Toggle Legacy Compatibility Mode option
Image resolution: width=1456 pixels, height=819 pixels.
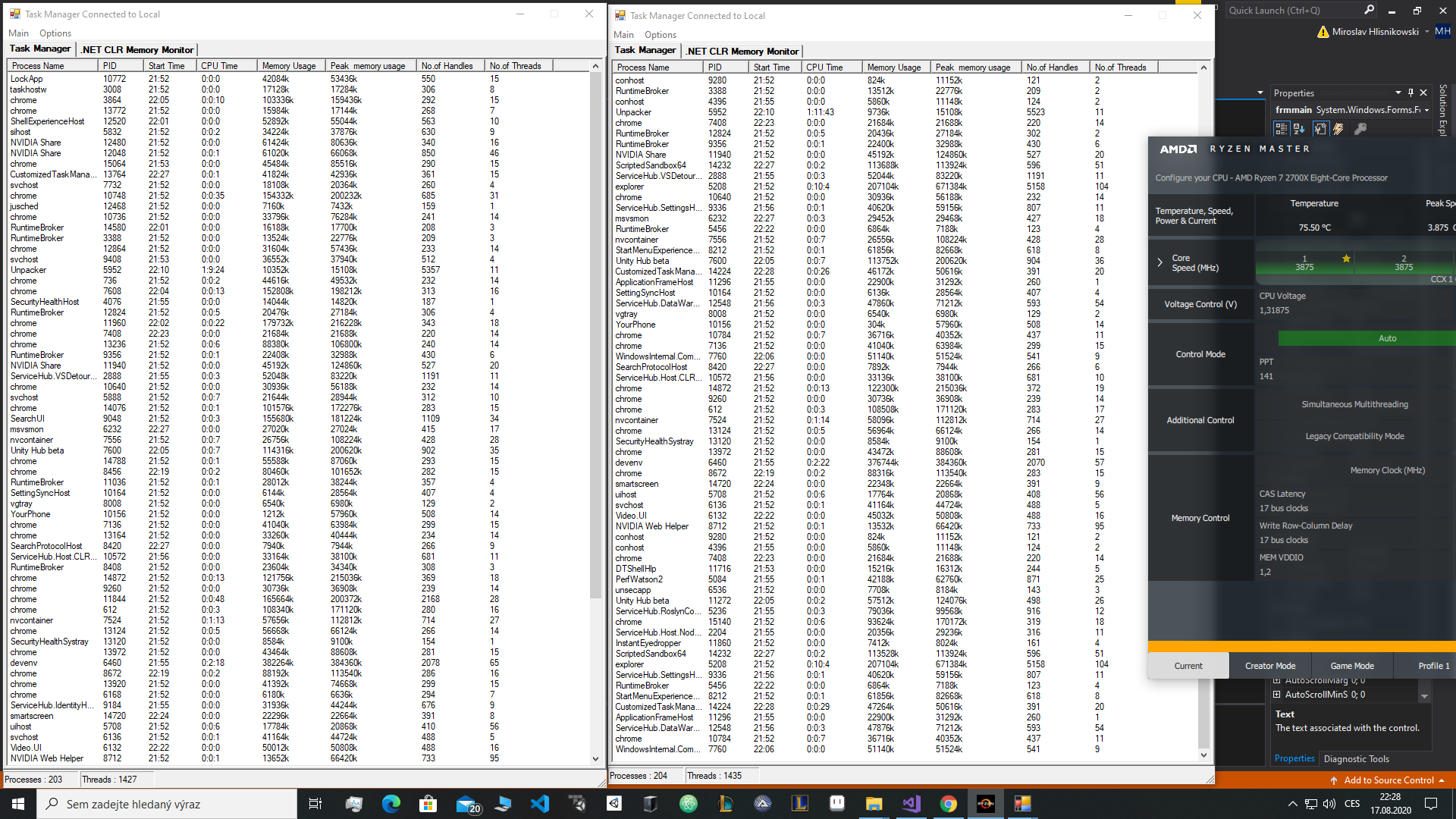1354,436
